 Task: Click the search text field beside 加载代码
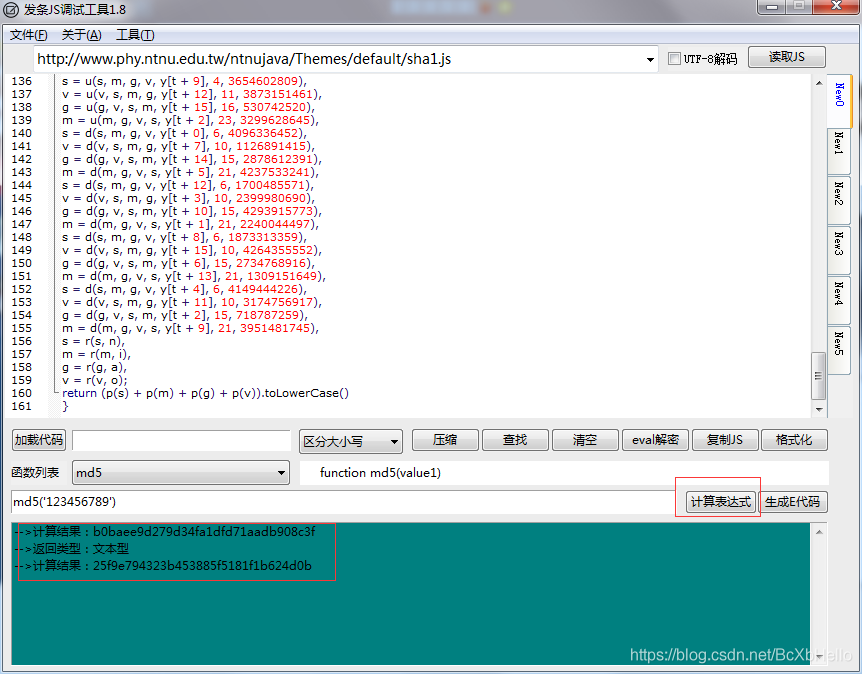tap(181, 440)
